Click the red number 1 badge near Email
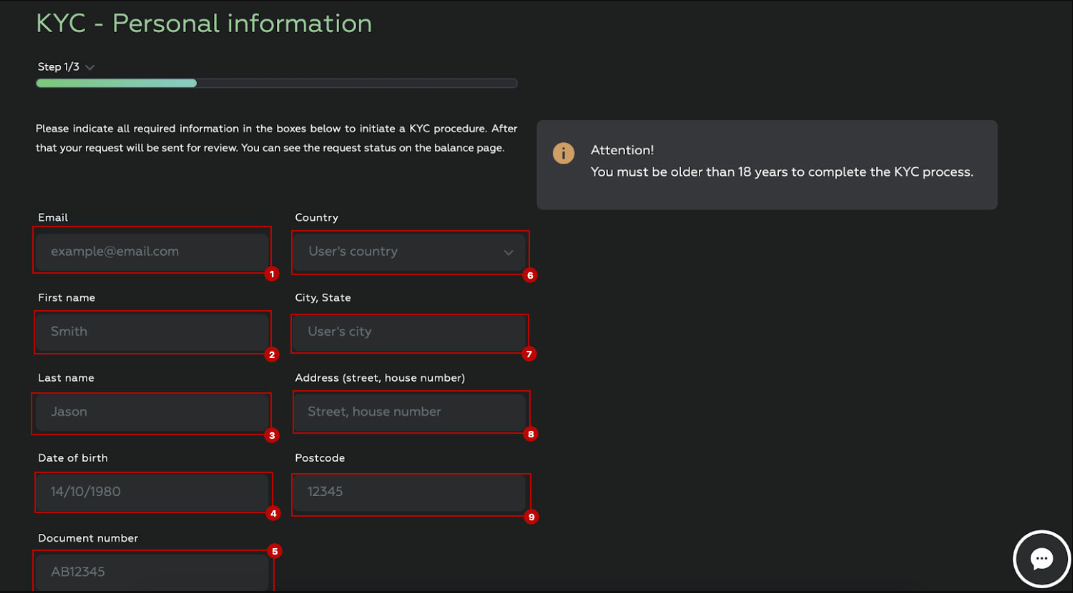The image size is (1073, 593). (x=271, y=274)
